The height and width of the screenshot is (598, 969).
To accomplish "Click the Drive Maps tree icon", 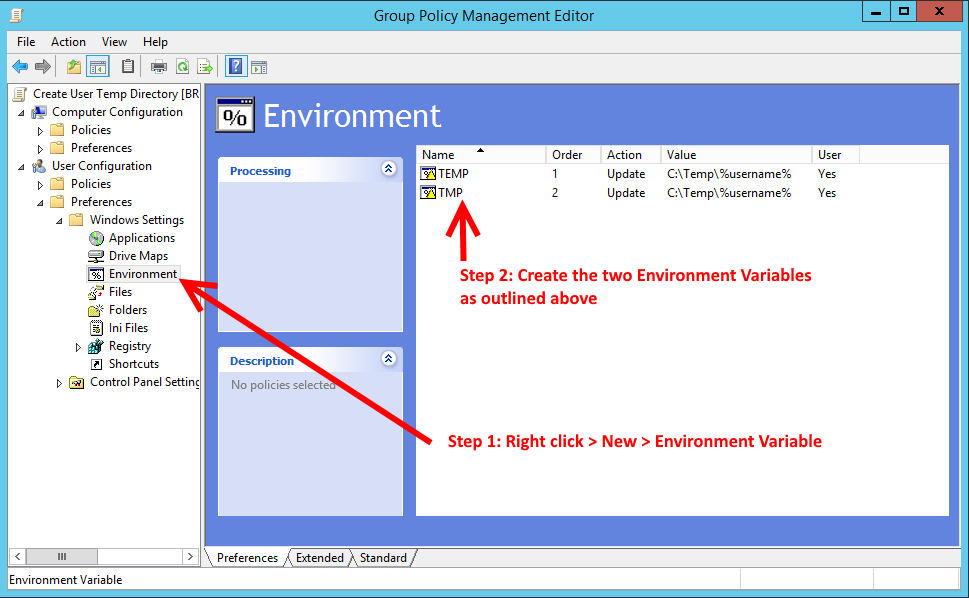I will pos(96,256).
